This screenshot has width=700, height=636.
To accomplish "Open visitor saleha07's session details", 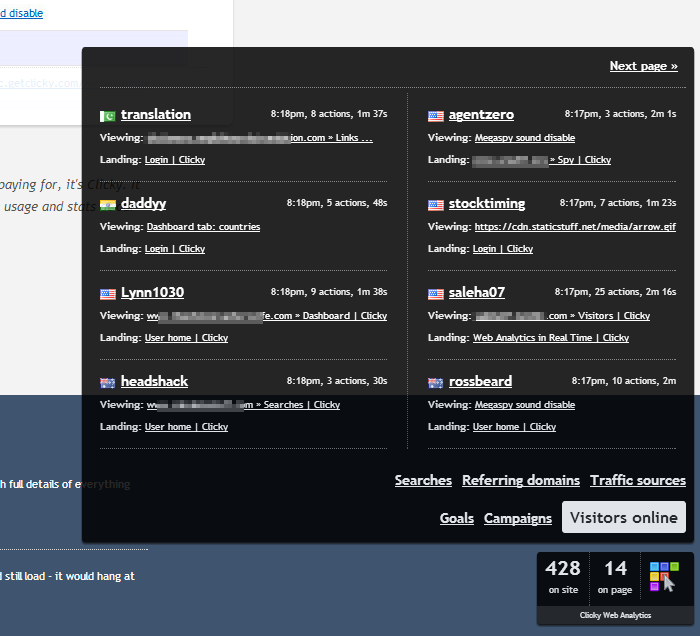I will (x=476, y=293).
